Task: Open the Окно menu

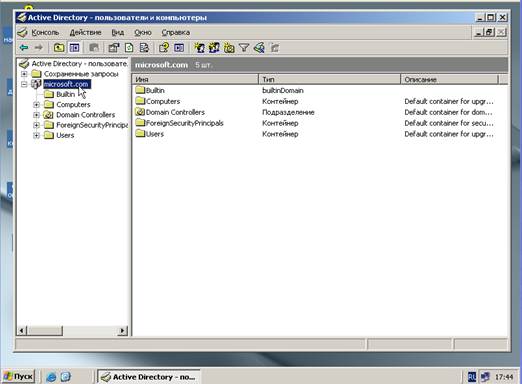Action: 143,33
